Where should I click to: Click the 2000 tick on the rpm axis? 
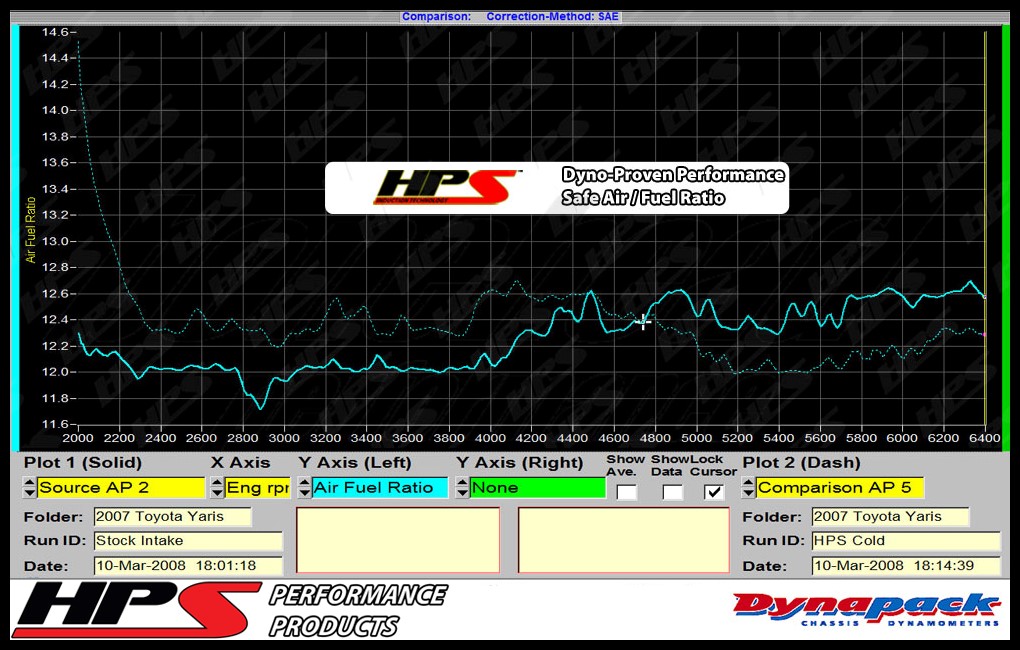(78, 438)
